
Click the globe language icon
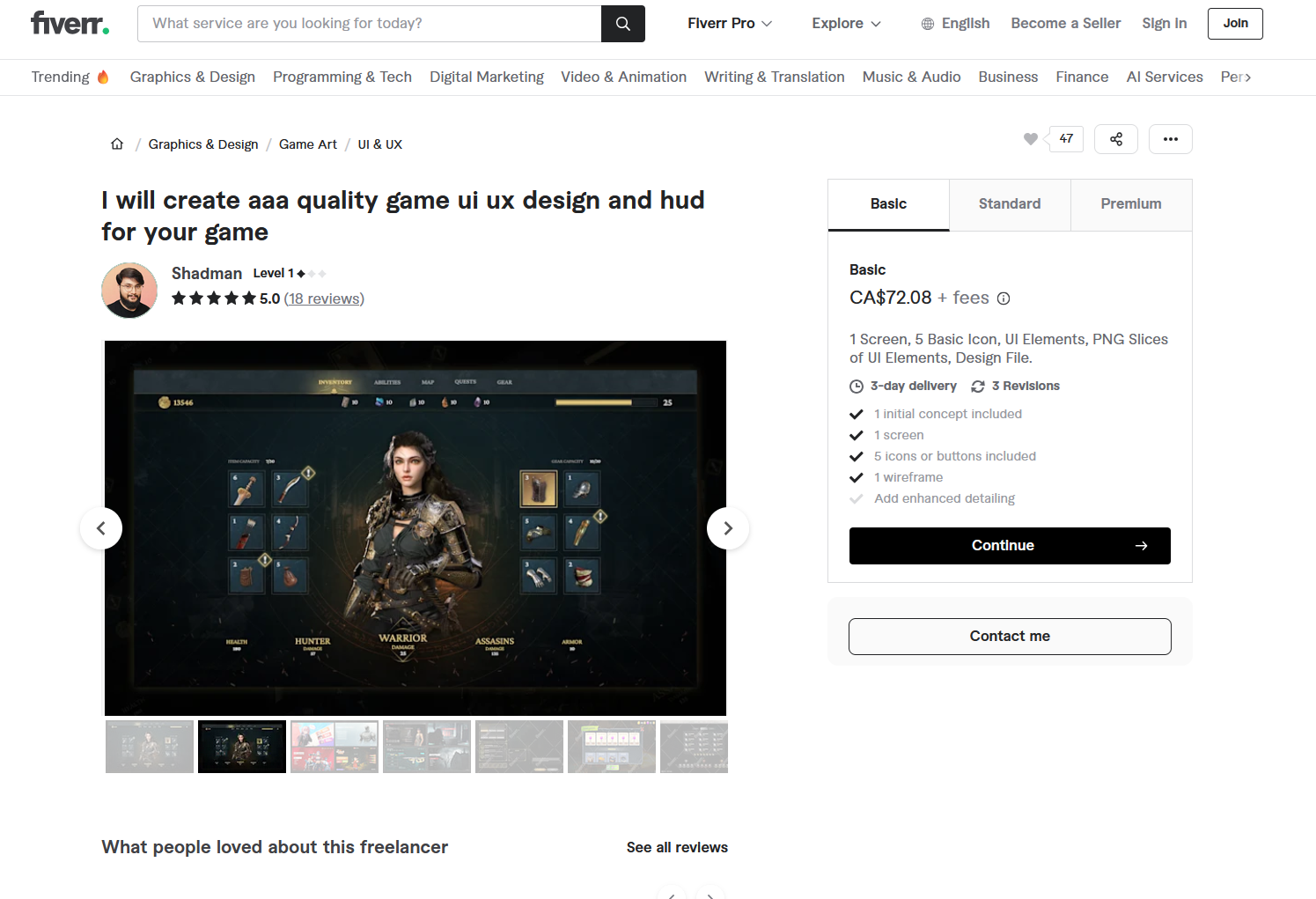point(928,24)
